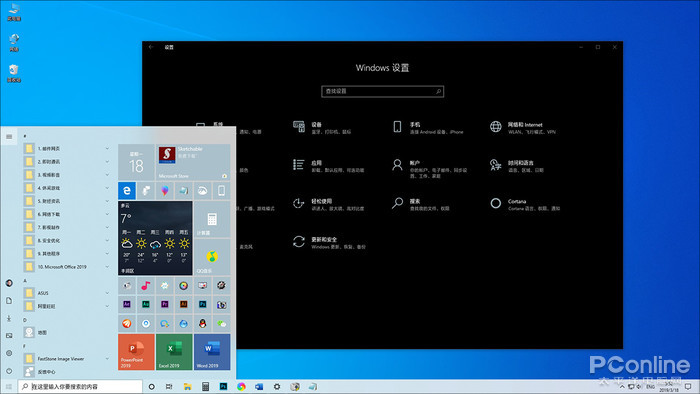Click the 查找设置 search field in Settings
The height and width of the screenshot is (394, 700).
click(383, 91)
